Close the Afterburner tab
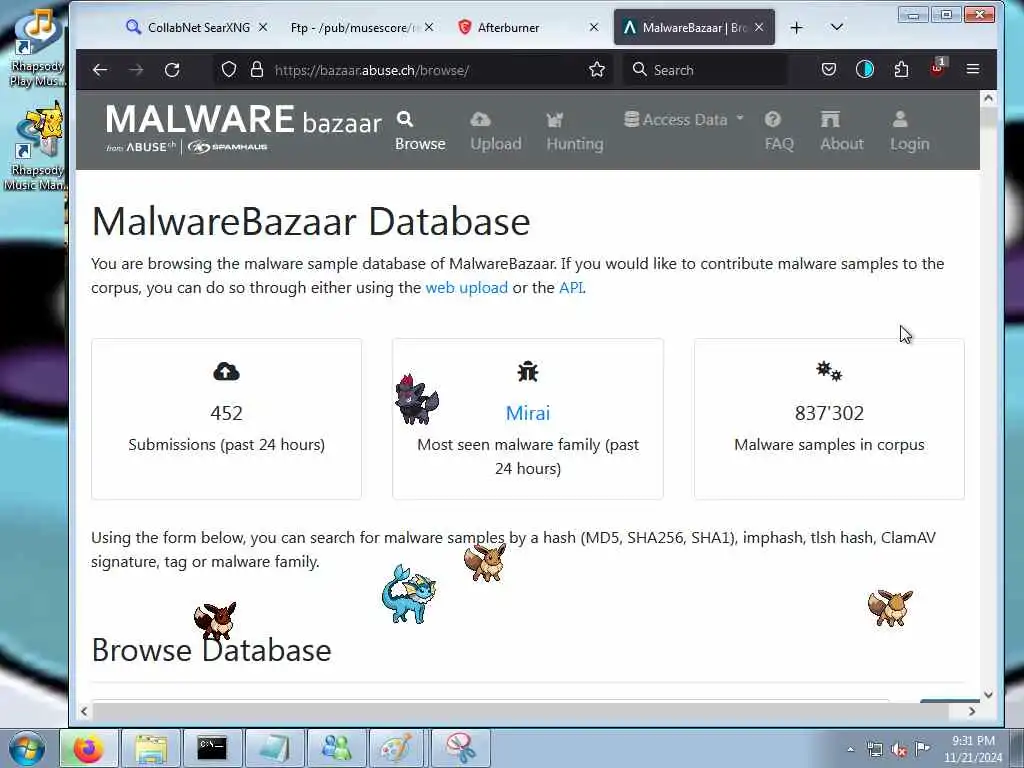This screenshot has width=1024, height=768. [594, 27]
